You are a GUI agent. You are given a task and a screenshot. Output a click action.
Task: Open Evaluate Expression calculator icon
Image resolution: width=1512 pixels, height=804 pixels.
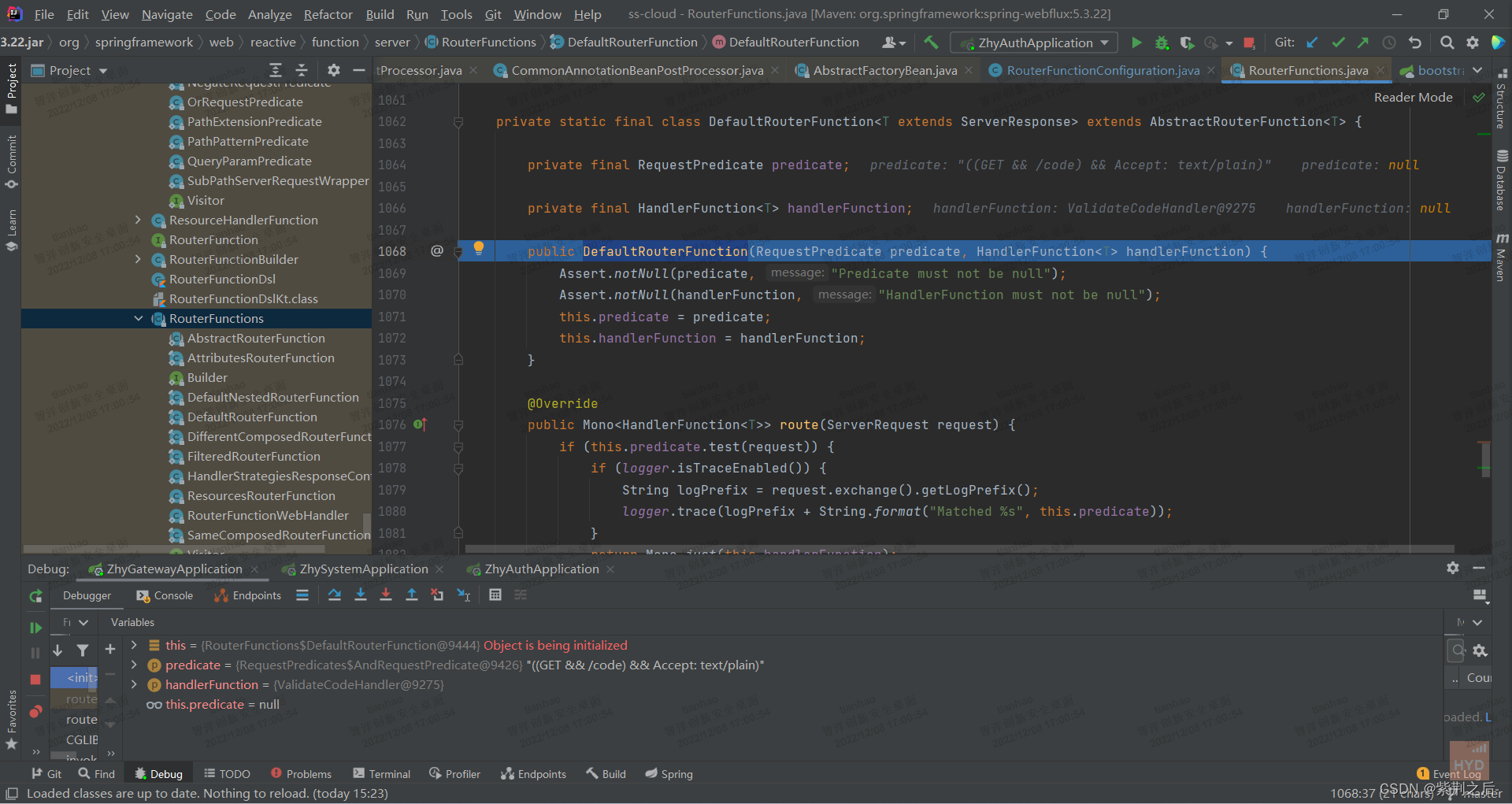(x=495, y=595)
